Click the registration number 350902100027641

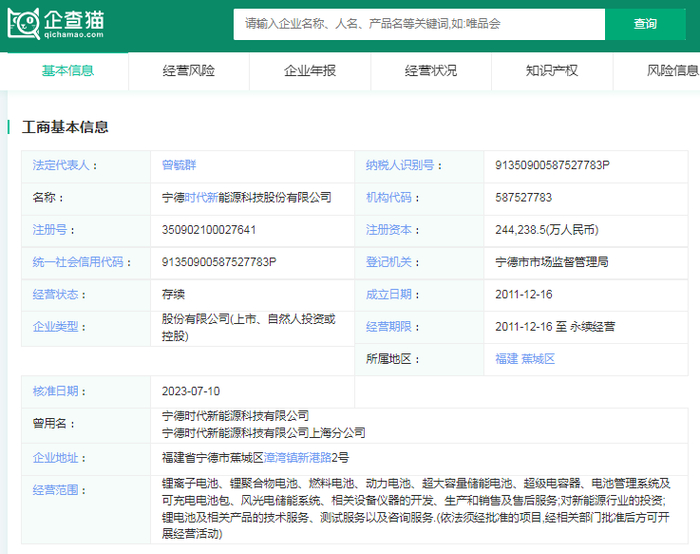click(x=208, y=230)
